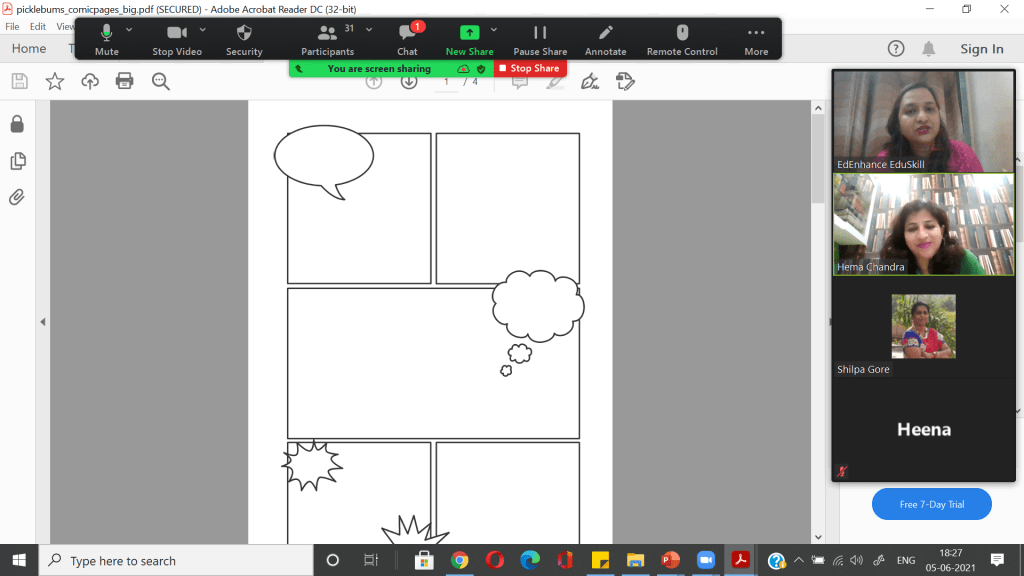Viewport: 1024px width, 576px height.
Task: Mute the microphone in Zoom
Action: (x=106, y=39)
